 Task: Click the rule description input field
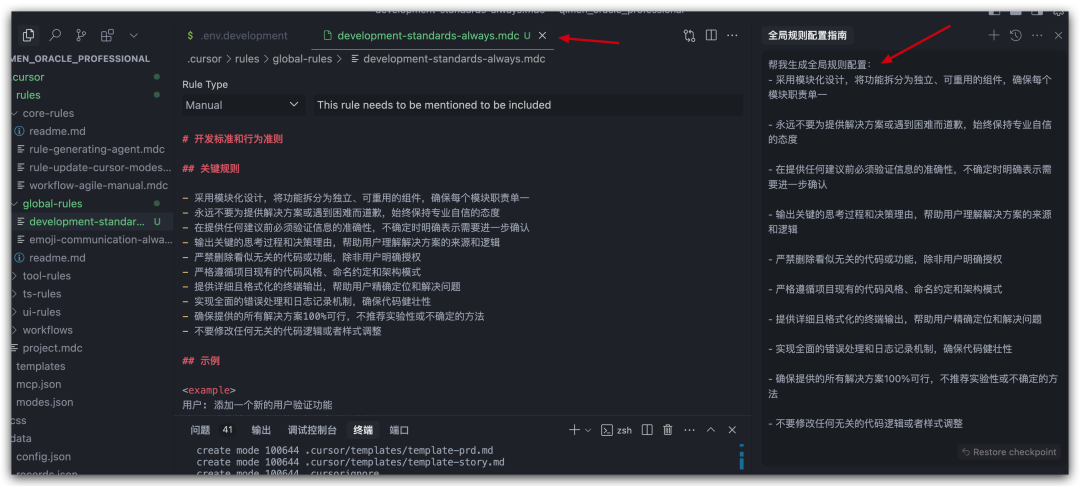tap(528, 105)
